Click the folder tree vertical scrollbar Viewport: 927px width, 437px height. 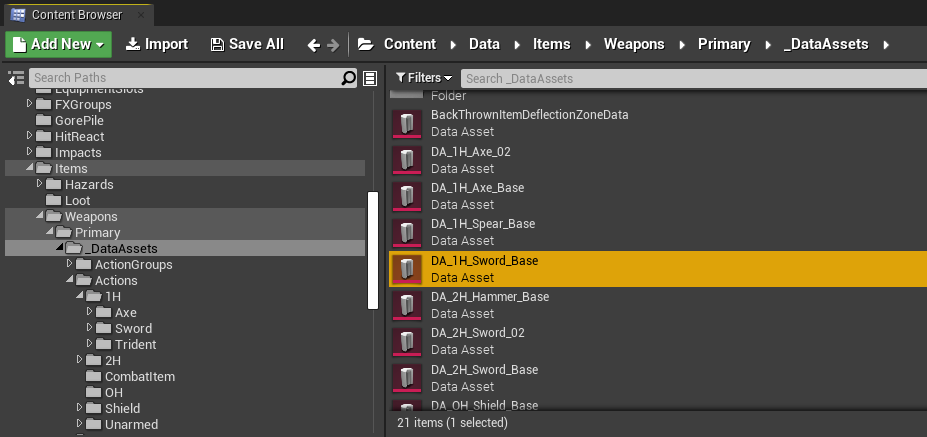pyautogui.click(x=373, y=250)
